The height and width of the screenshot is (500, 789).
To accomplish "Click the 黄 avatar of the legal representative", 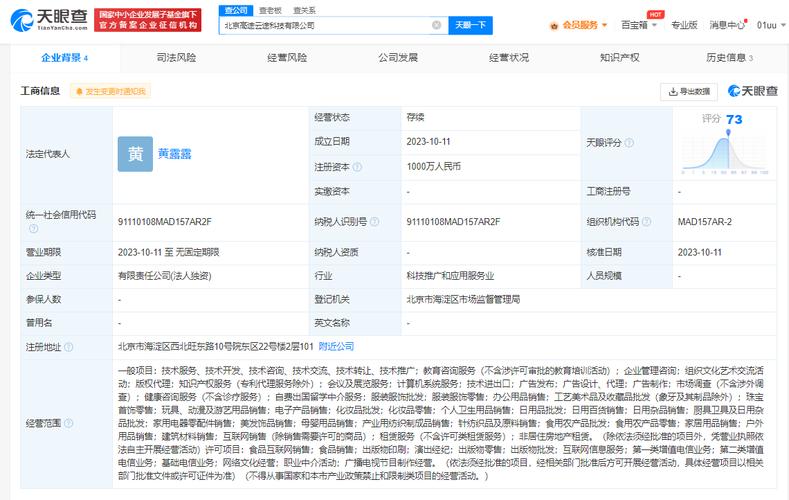I will coord(135,154).
